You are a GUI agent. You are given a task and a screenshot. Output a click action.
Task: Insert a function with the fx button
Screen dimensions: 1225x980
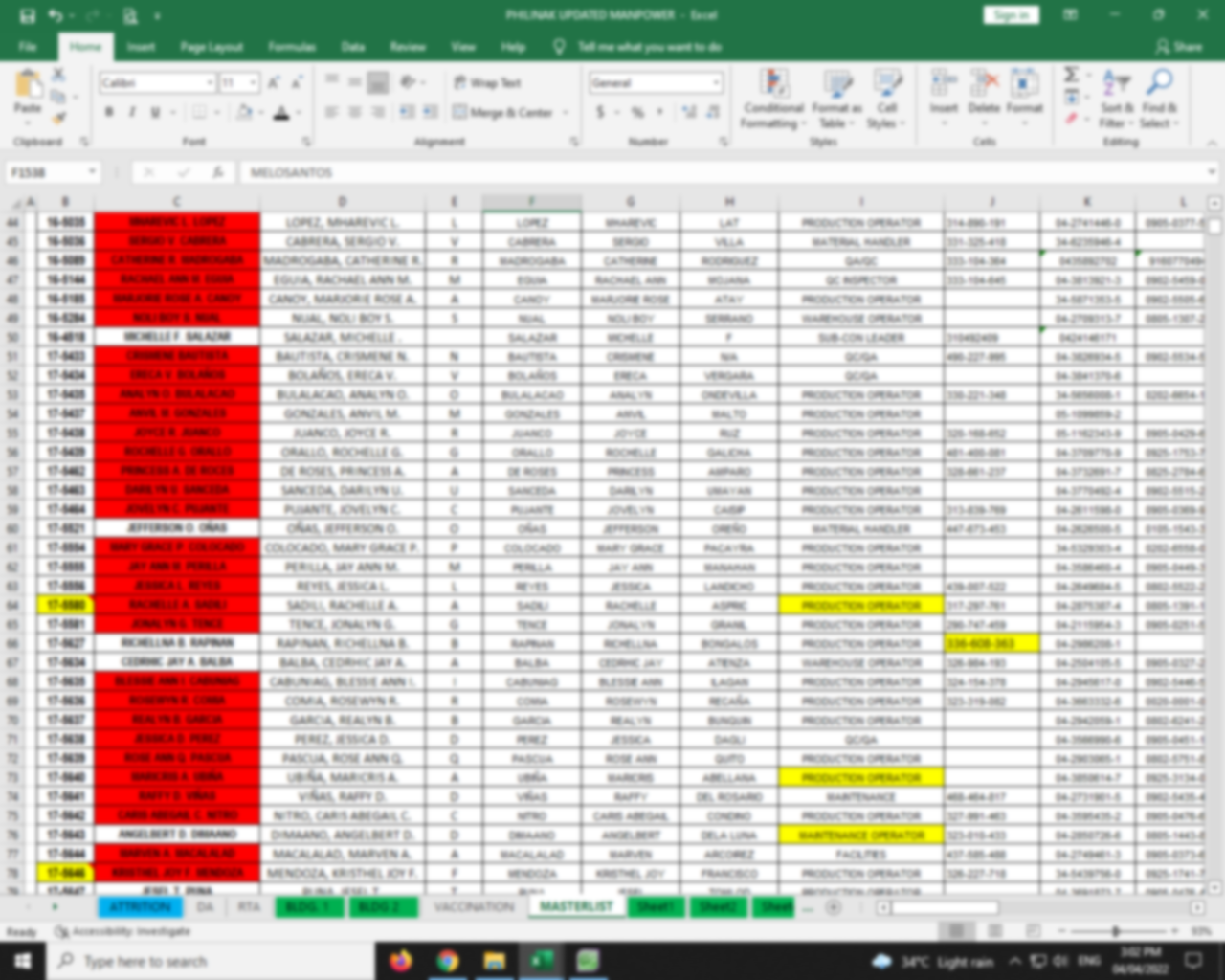(x=218, y=172)
